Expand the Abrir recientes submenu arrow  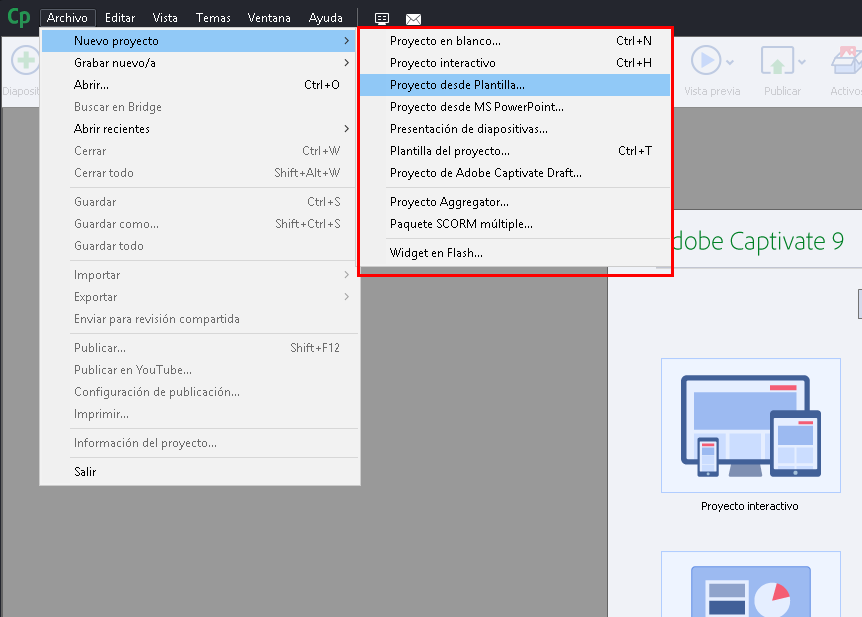346,129
